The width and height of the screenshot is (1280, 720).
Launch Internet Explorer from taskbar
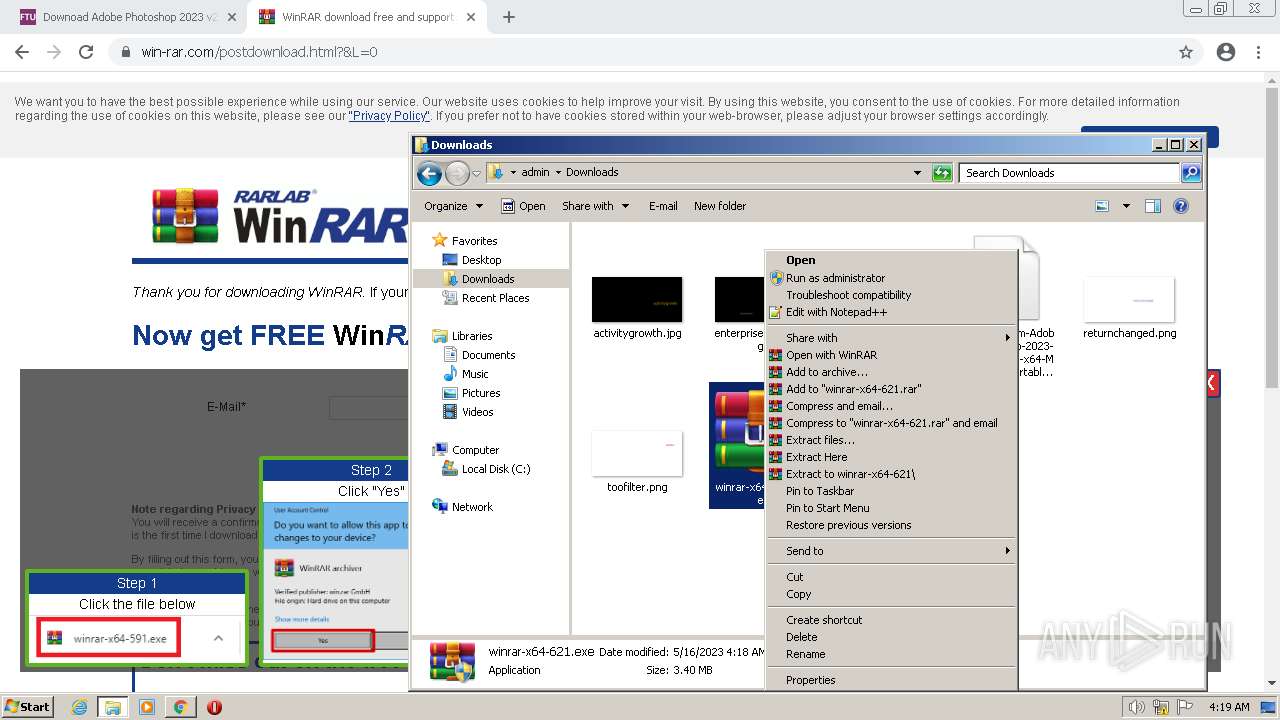[79, 707]
